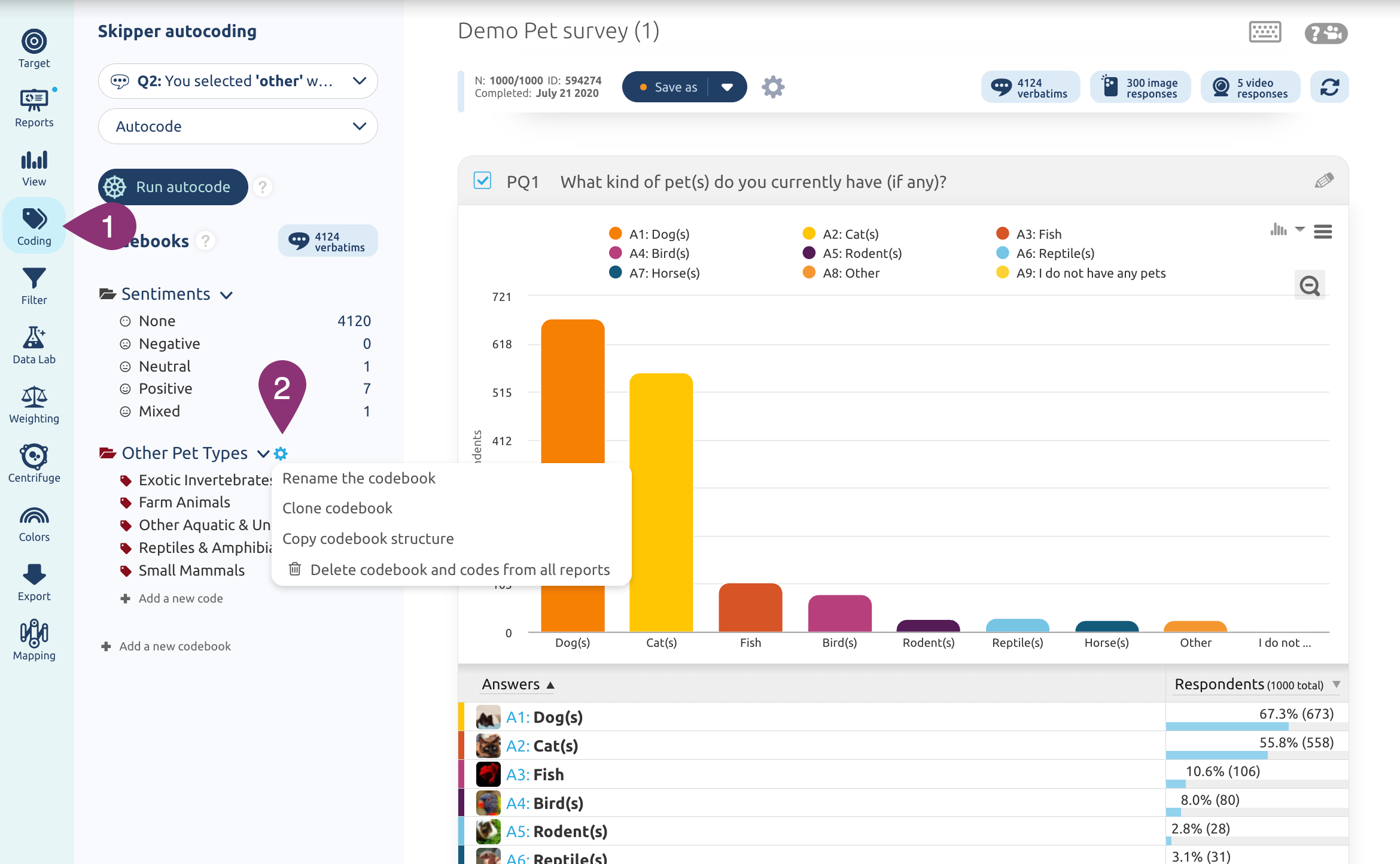Viewport: 1400px width, 864px height.
Task: Toggle the PQ1 question checkbox
Action: [482, 181]
